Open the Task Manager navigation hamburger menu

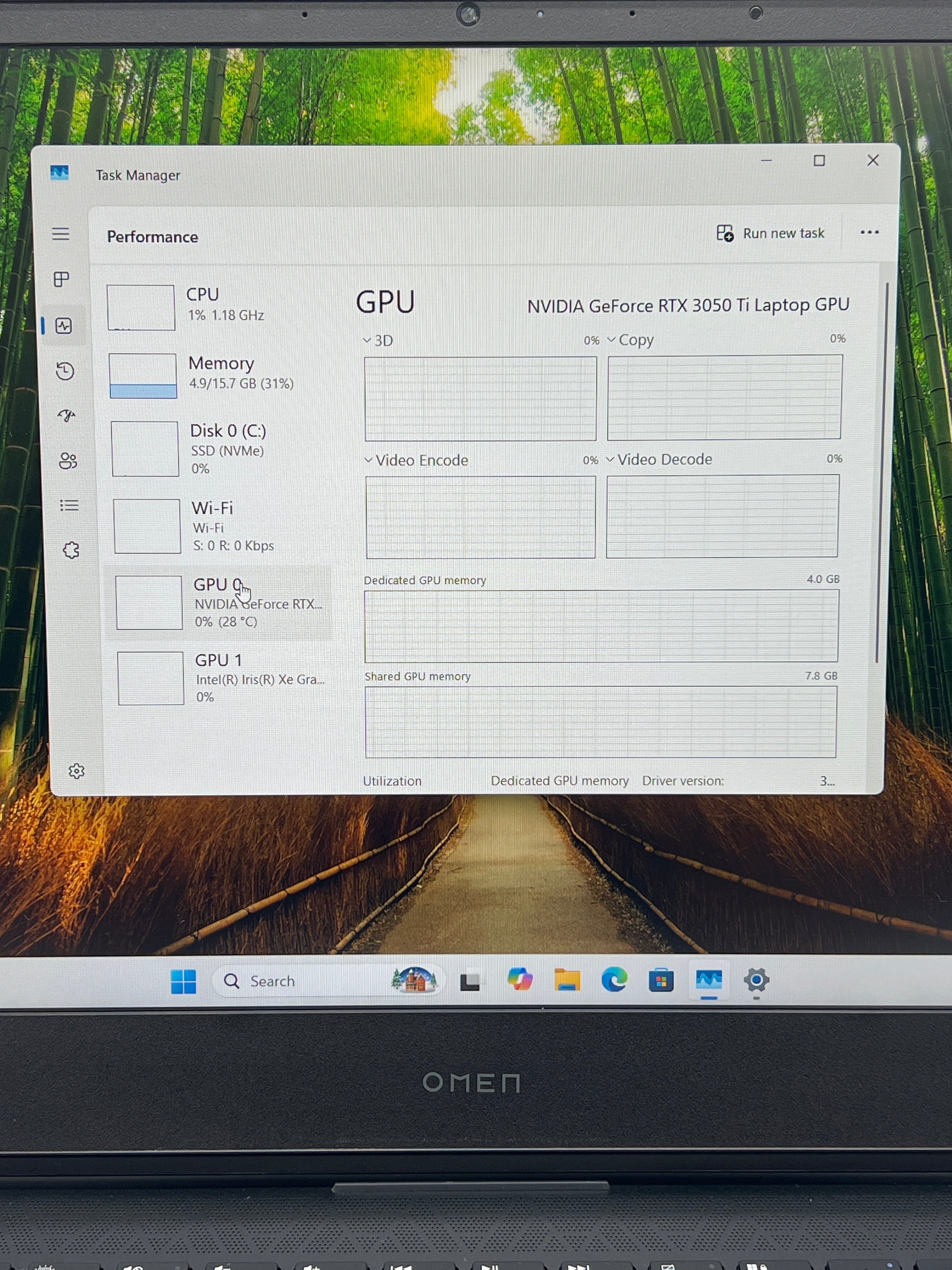click(61, 234)
